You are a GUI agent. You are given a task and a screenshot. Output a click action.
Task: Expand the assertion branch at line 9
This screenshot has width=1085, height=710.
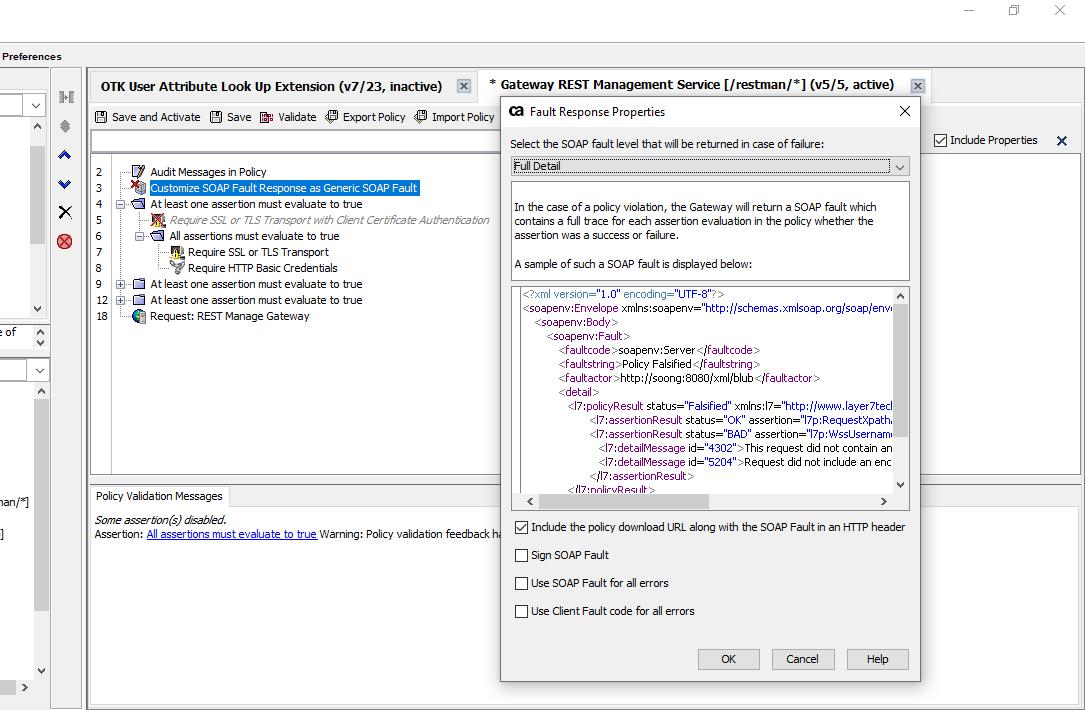point(119,284)
